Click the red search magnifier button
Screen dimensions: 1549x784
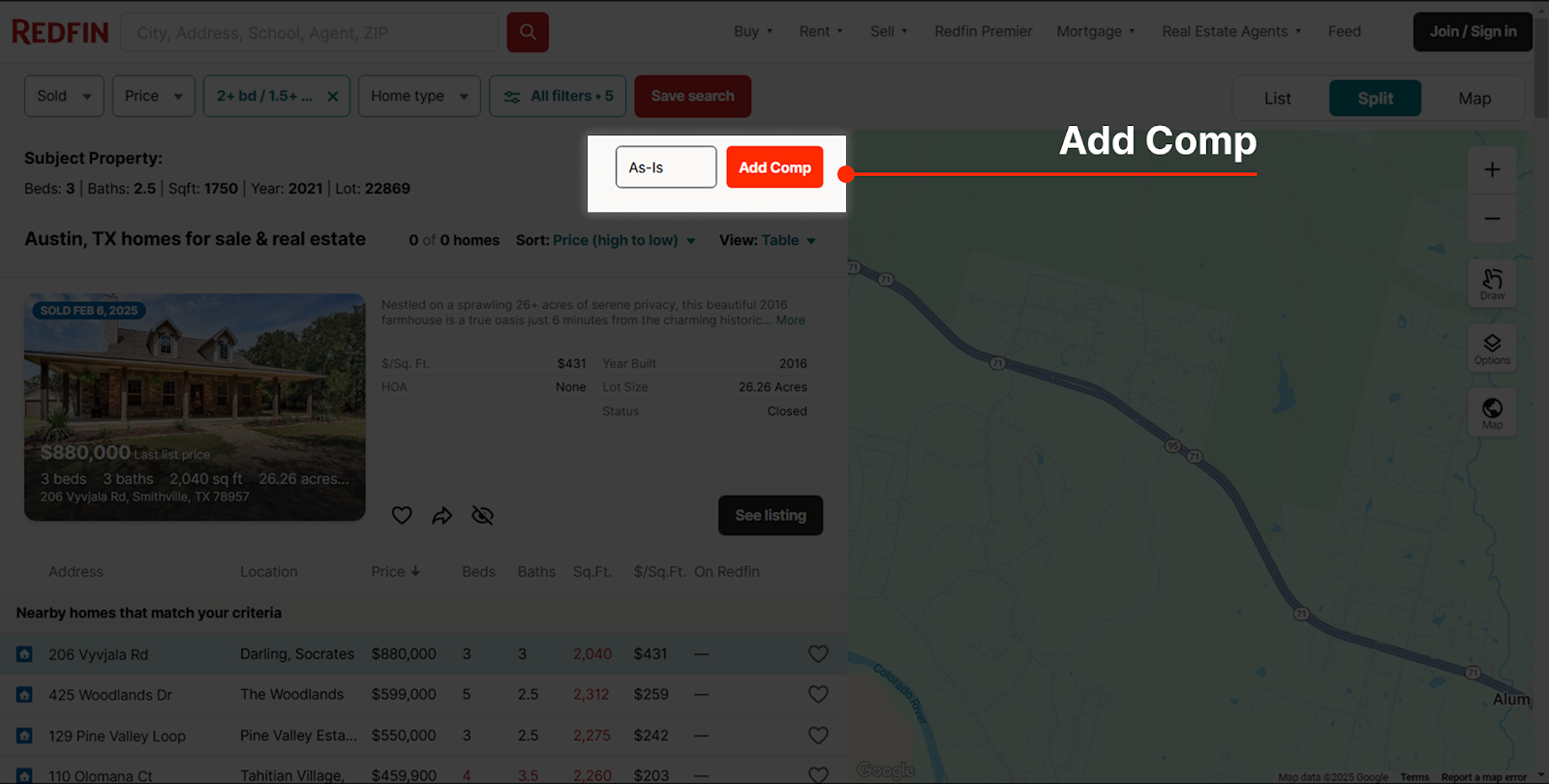(x=528, y=32)
